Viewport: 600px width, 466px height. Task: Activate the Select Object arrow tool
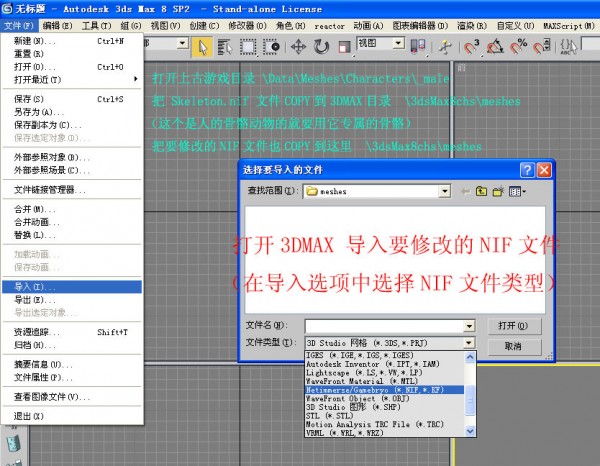coord(202,47)
